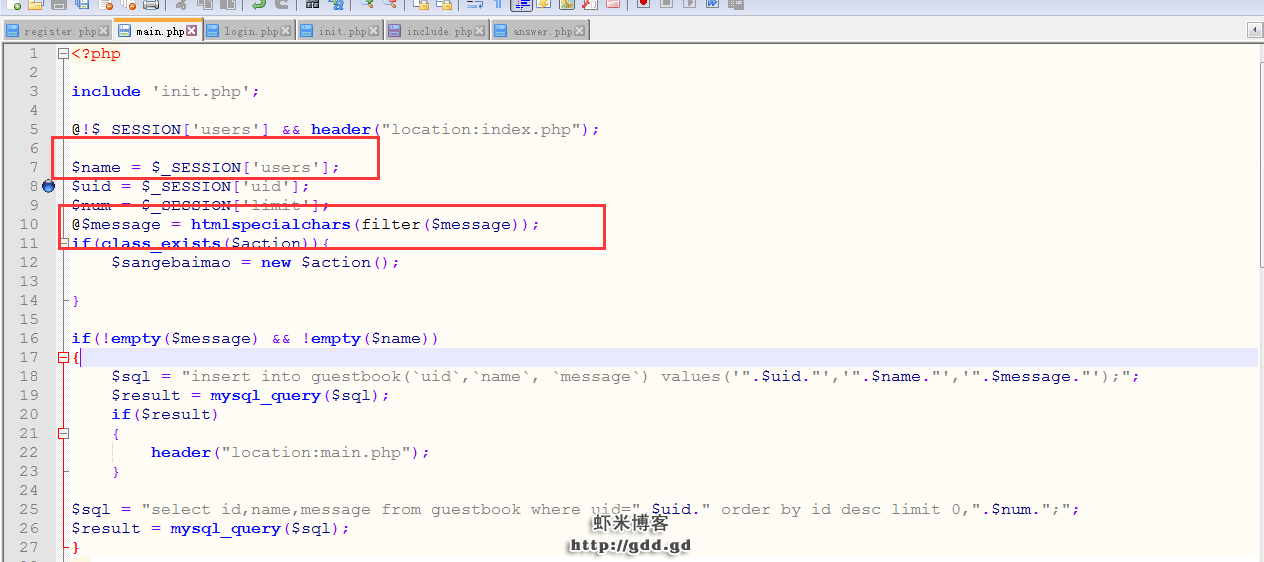This screenshot has width=1264, height=562.
Task: Collapse the fold marker at line 1
Action: click(64, 54)
